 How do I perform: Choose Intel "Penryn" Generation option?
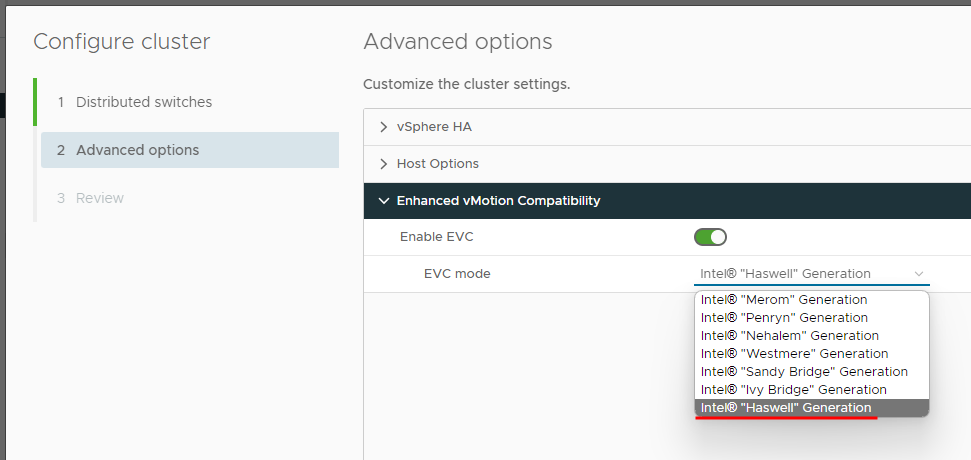click(812, 318)
